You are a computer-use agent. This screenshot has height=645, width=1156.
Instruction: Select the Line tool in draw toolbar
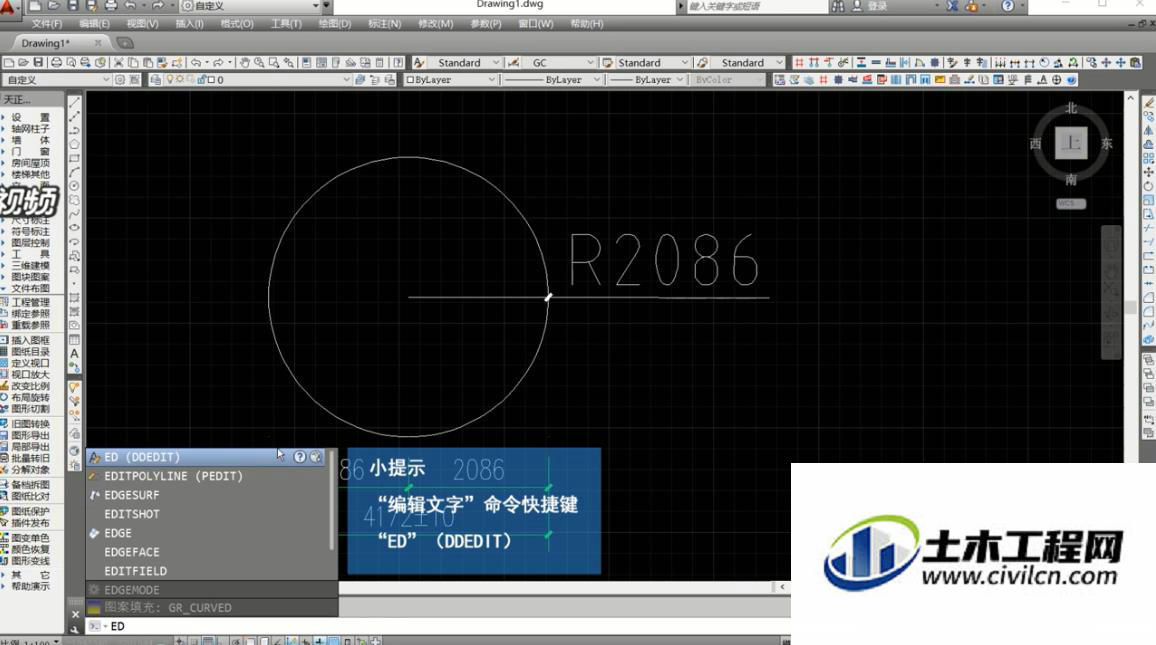tap(74, 102)
